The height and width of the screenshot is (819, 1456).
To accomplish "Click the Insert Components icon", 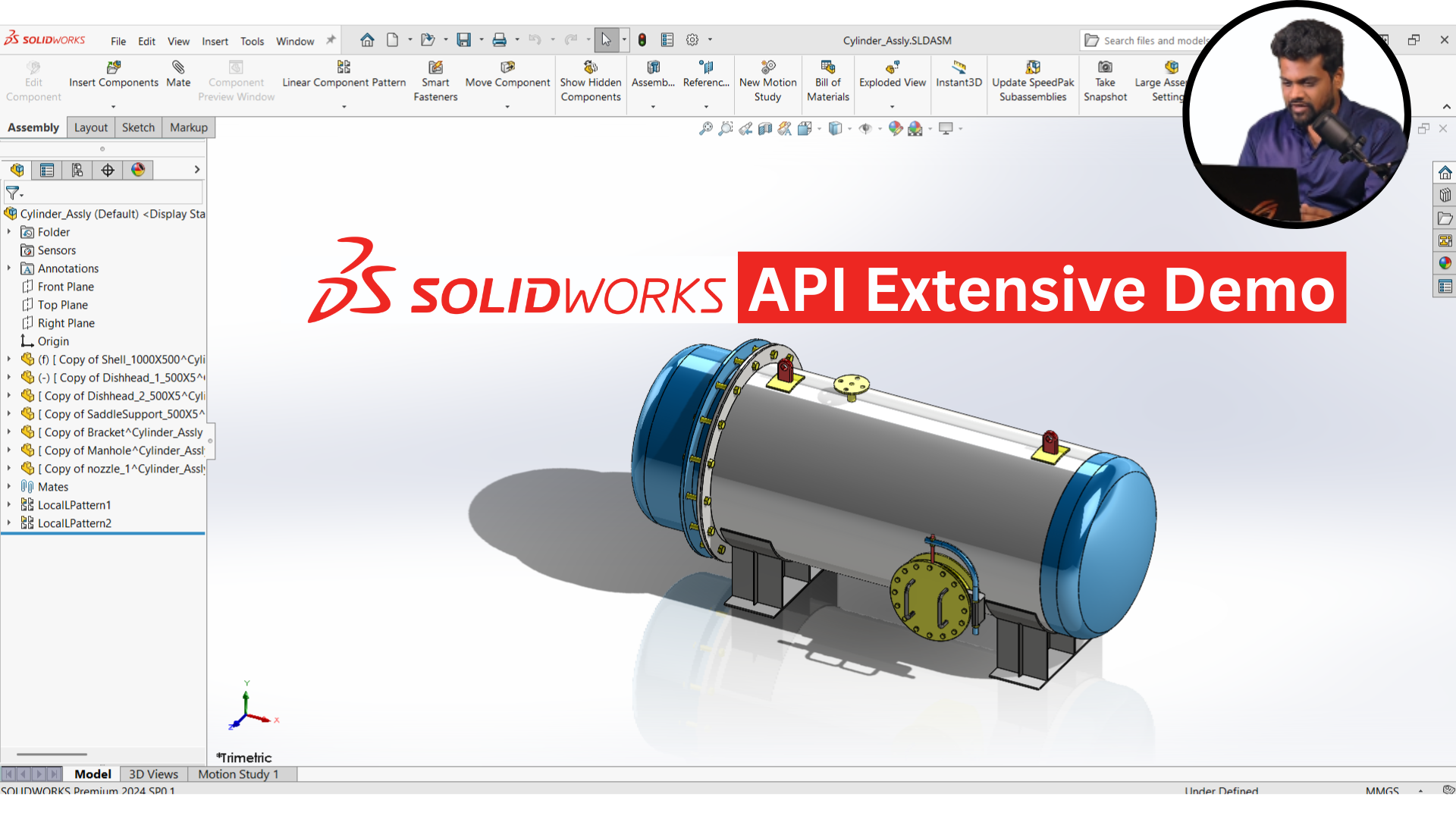I will [114, 67].
